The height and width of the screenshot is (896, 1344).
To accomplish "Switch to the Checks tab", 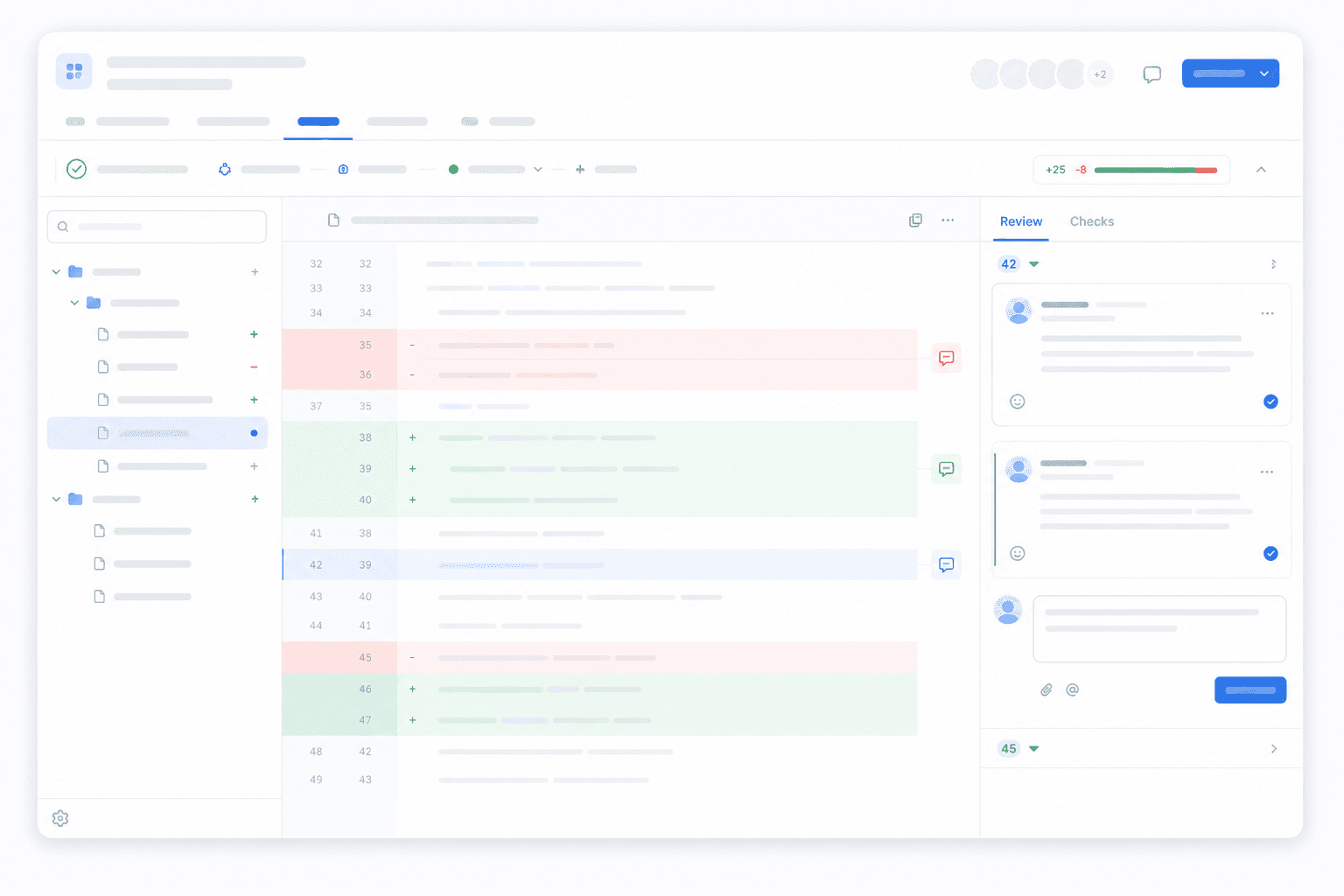I will coord(1092,221).
